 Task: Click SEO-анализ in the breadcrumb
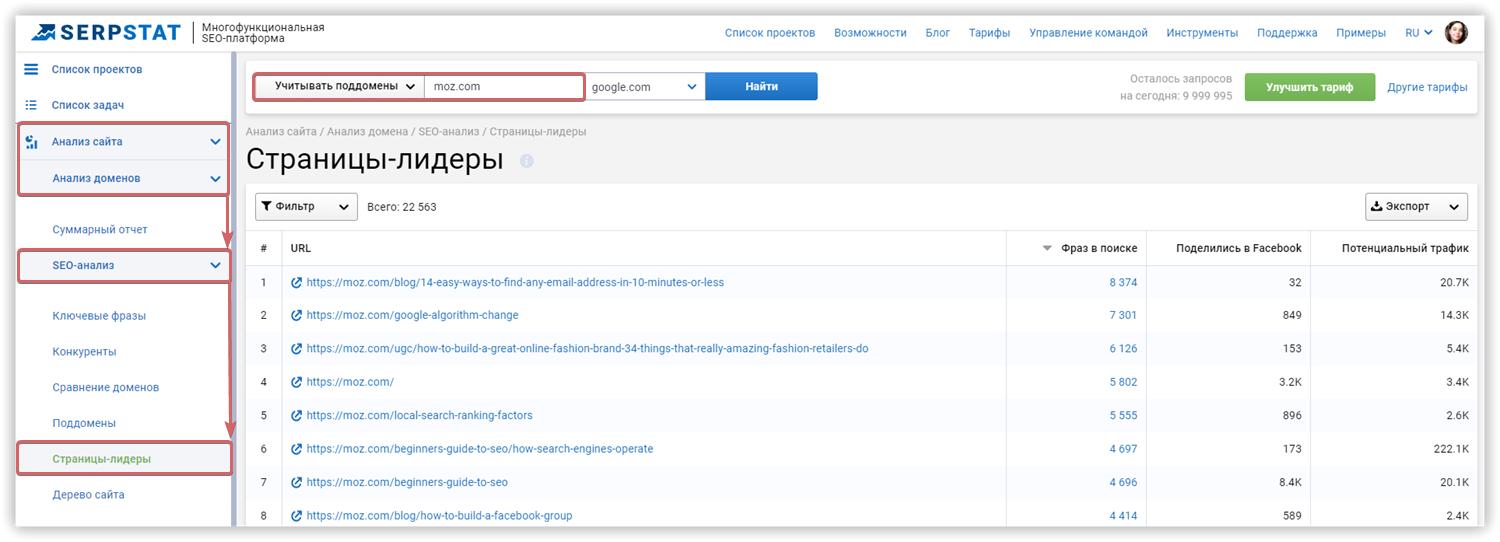(449, 132)
